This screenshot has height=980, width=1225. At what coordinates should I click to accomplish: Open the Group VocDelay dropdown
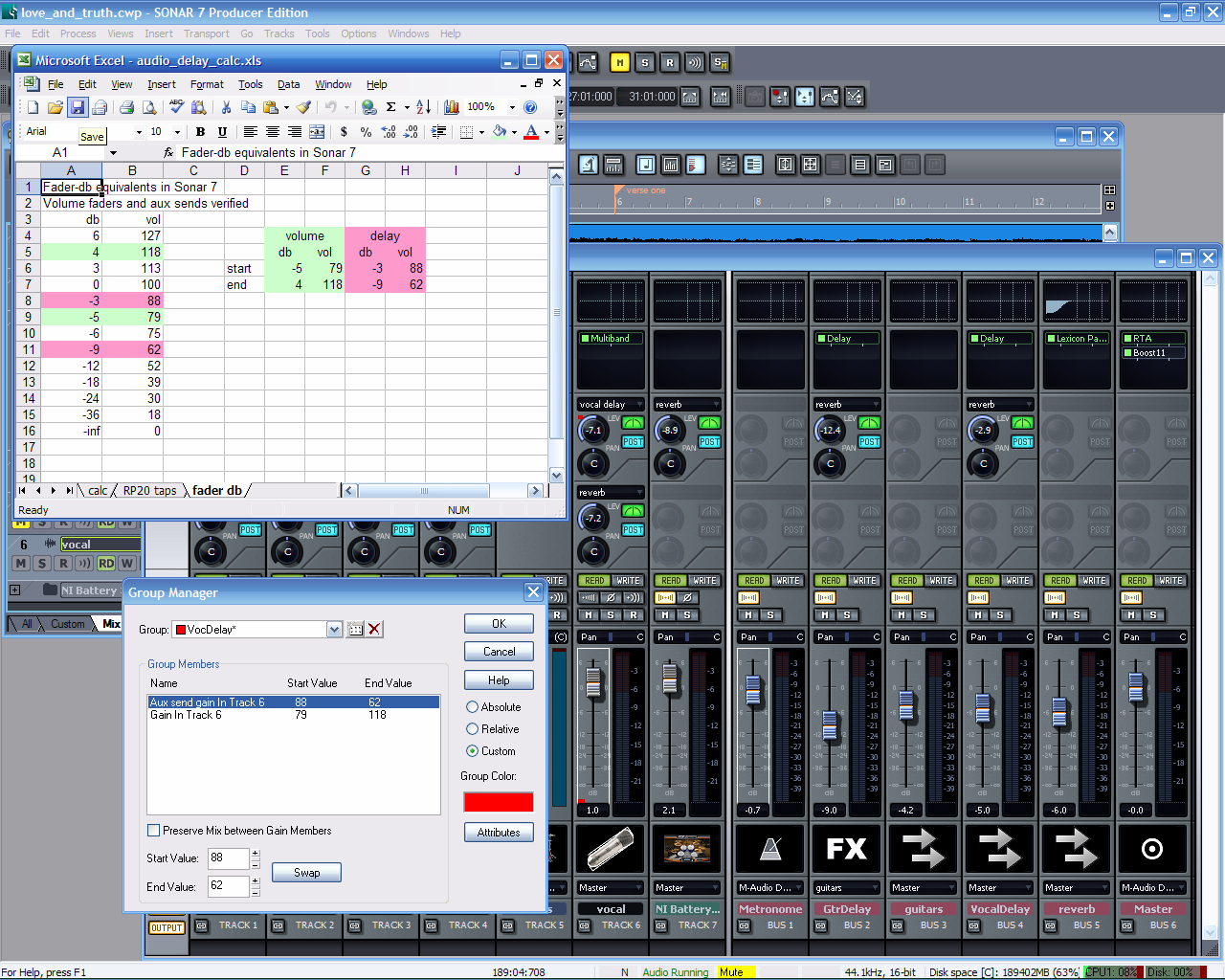[334, 630]
